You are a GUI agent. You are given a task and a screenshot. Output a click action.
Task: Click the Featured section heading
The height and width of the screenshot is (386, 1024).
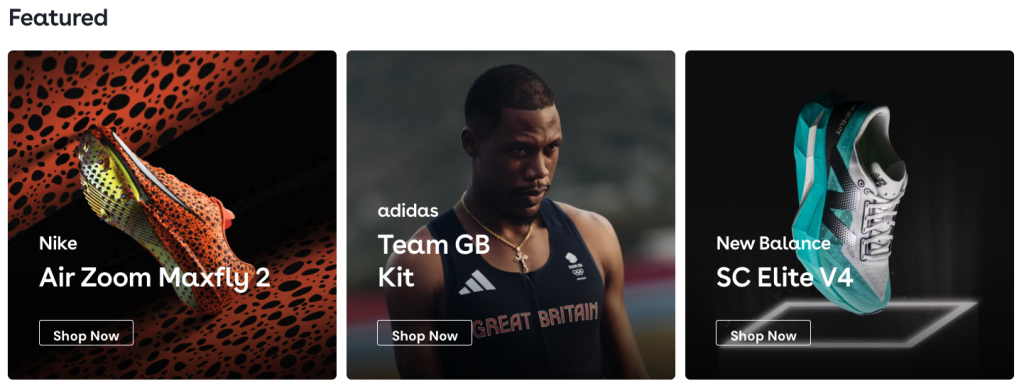(57, 18)
